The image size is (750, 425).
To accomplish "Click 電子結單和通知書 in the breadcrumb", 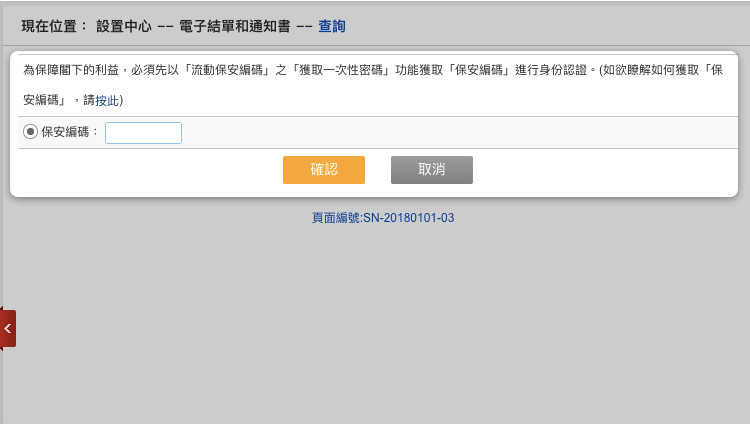I will (x=234, y=26).
